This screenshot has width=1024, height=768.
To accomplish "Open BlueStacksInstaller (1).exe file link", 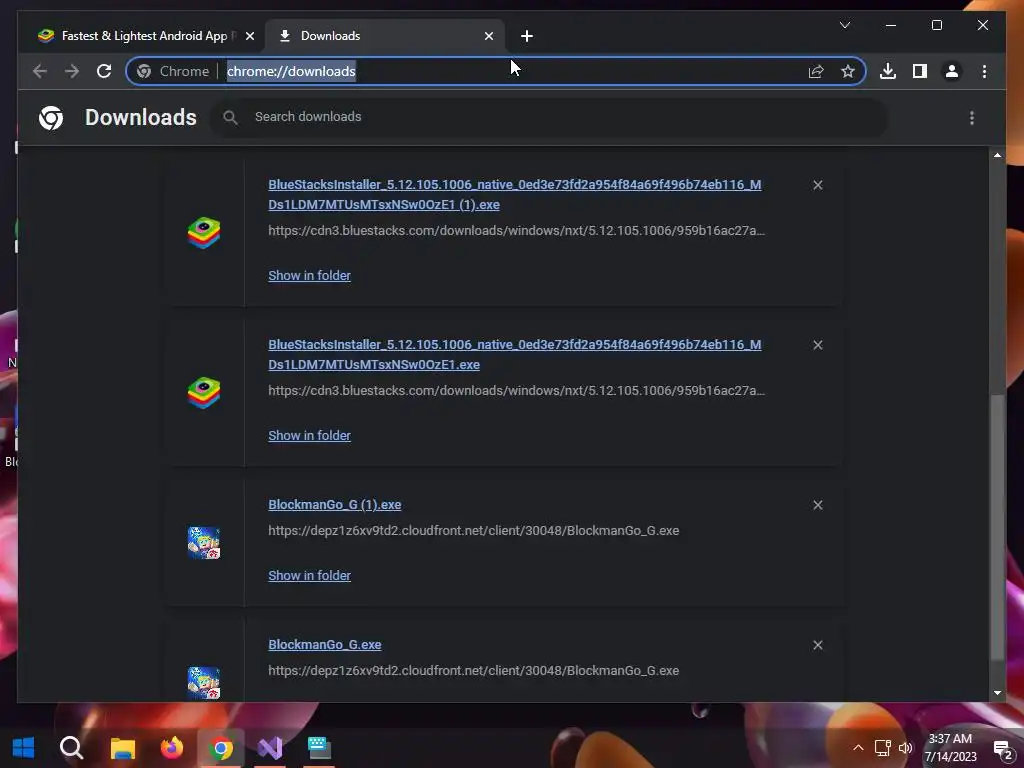I will (x=515, y=195).
